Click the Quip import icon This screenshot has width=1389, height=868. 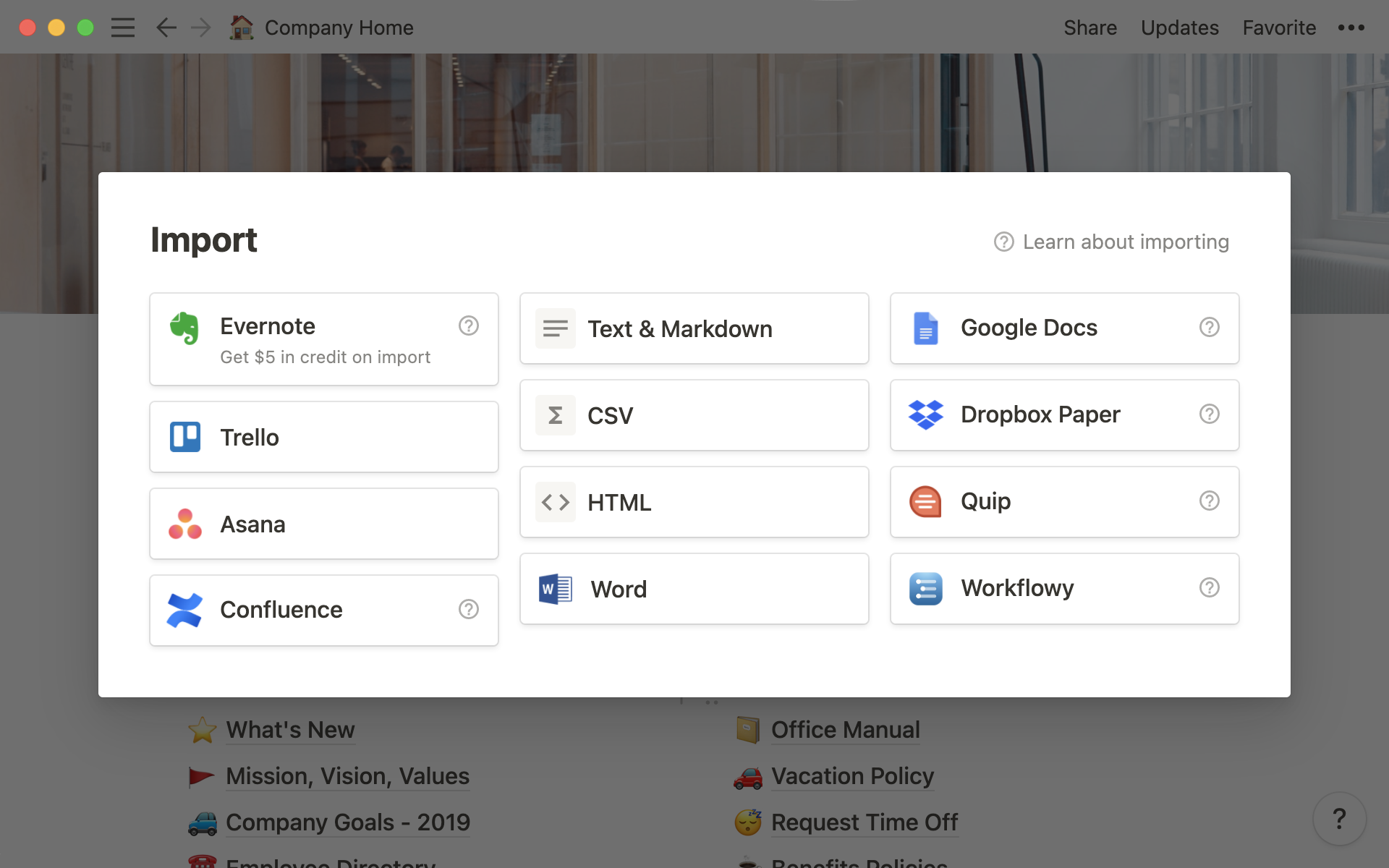925,501
